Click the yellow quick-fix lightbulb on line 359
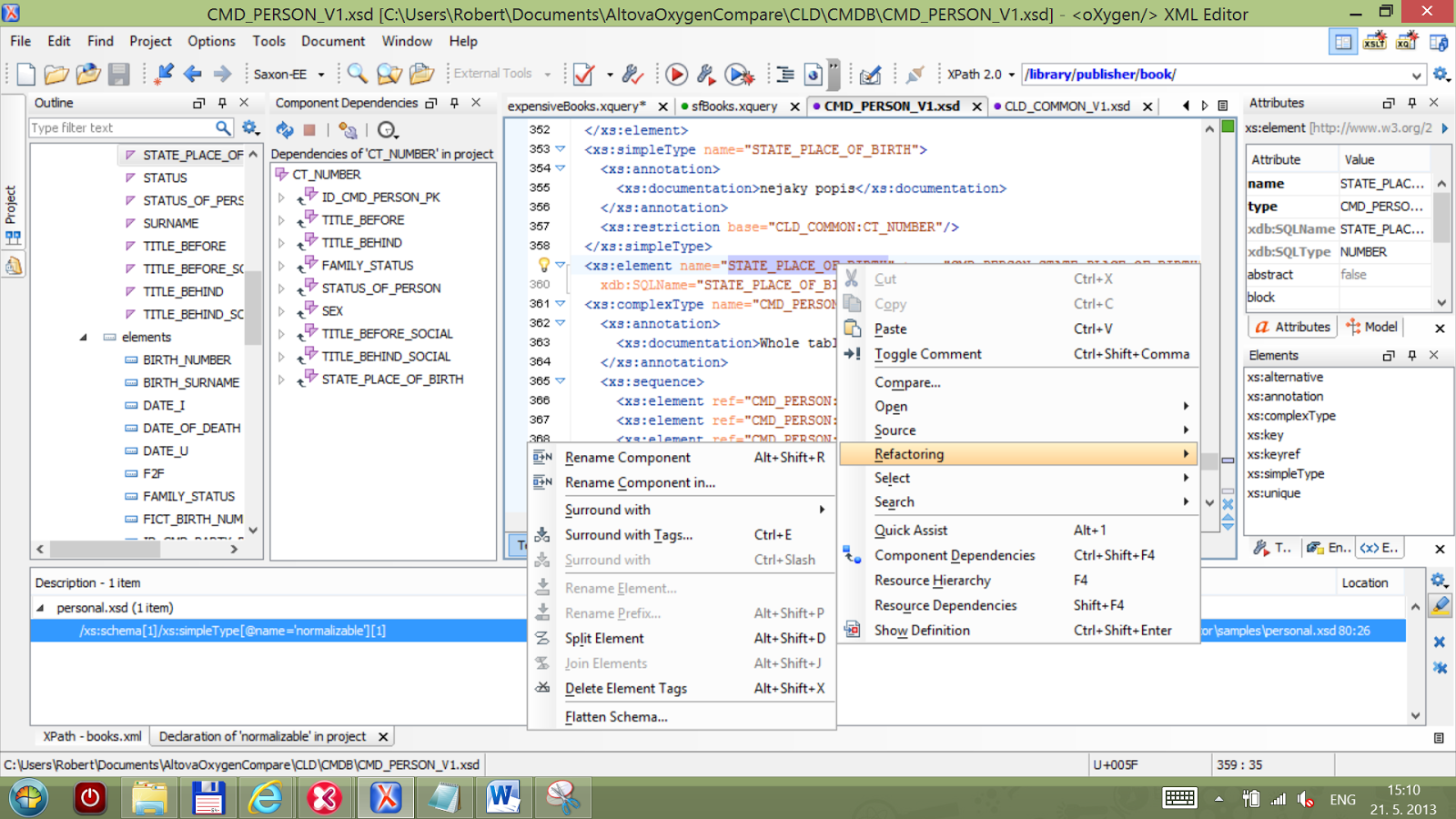This screenshot has width=1456, height=819. (543, 265)
